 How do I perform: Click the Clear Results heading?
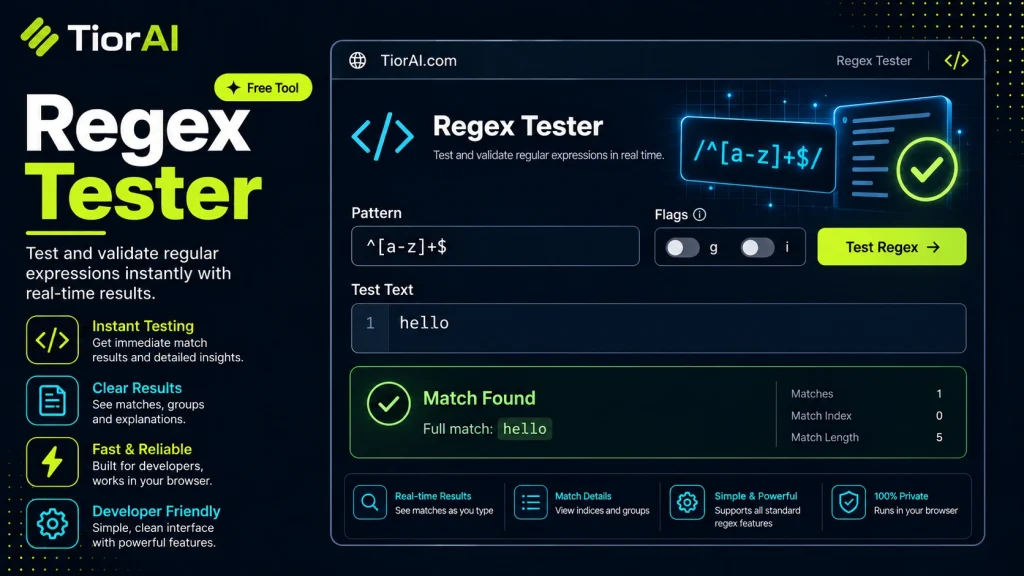[x=137, y=388]
